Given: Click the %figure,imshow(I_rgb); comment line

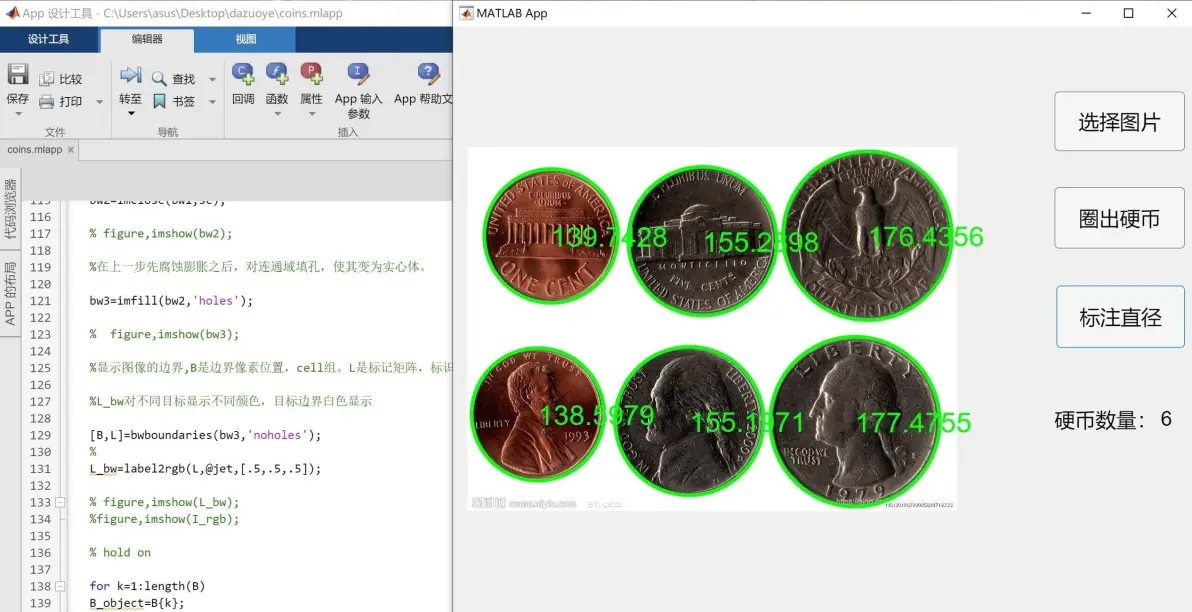Looking at the screenshot, I should pos(164,519).
